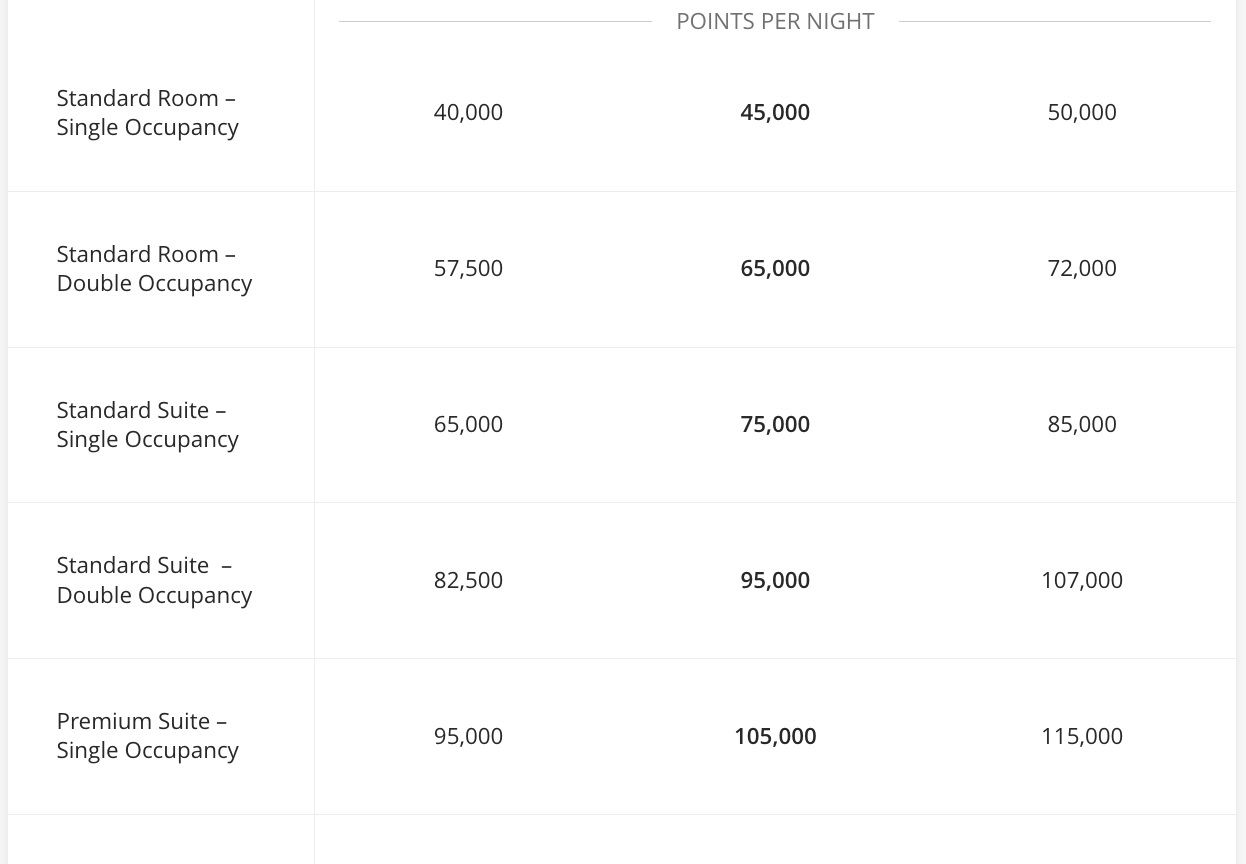Viewport: 1246px width, 864px height.
Task: Click bold 95,000 in Standard Suite Double row
Action: point(775,580)
